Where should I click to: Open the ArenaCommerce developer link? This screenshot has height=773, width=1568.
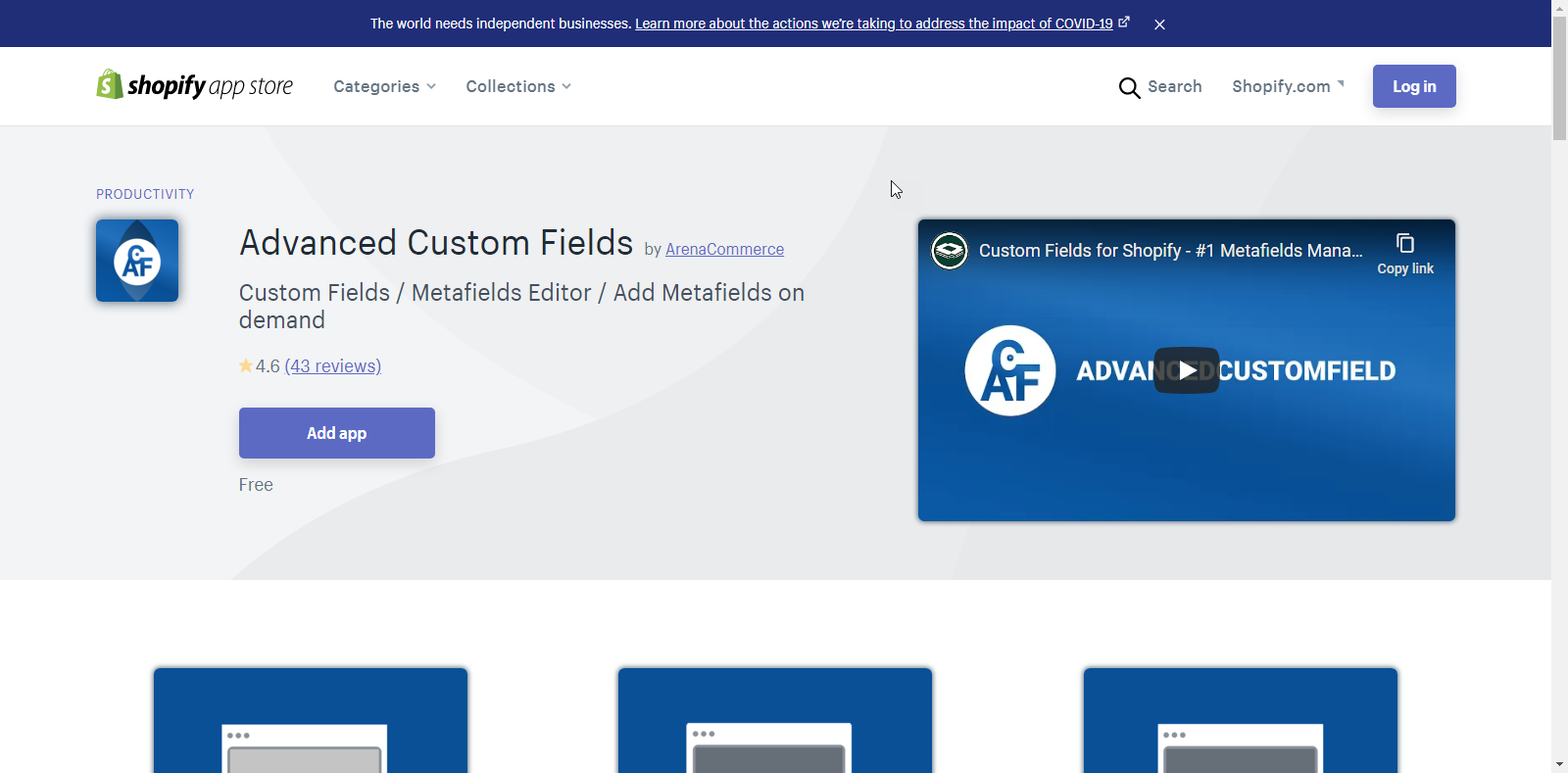click(x=724, y=250)
